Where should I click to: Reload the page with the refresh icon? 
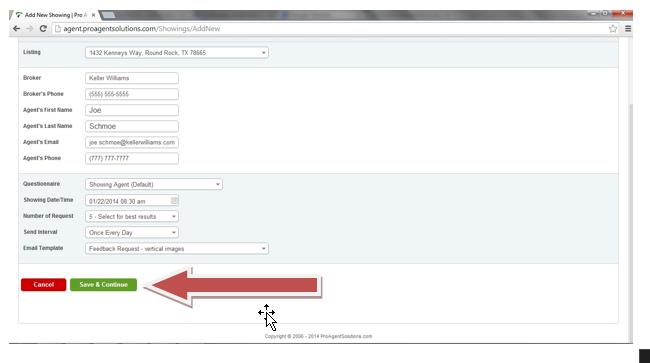click(x=43, y=29)
